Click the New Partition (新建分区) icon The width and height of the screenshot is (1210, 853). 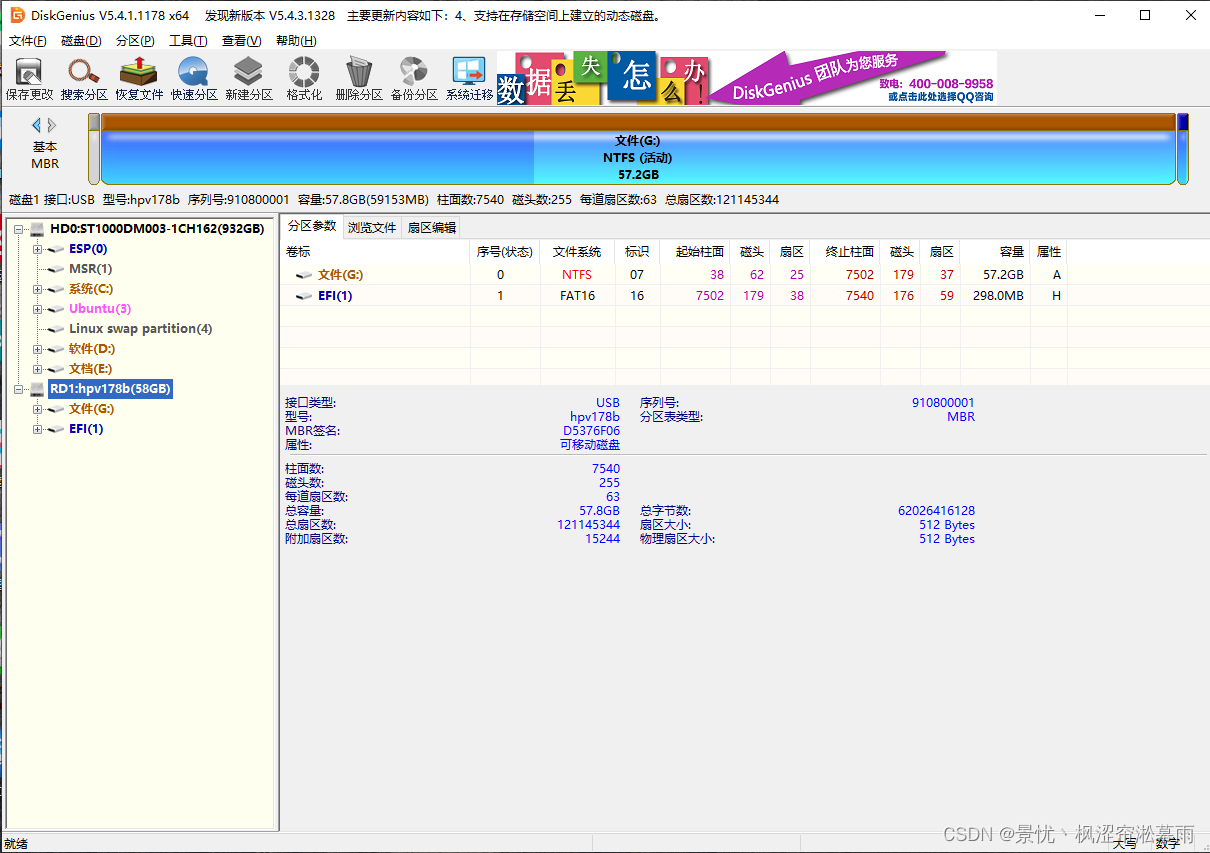(249, 79)
